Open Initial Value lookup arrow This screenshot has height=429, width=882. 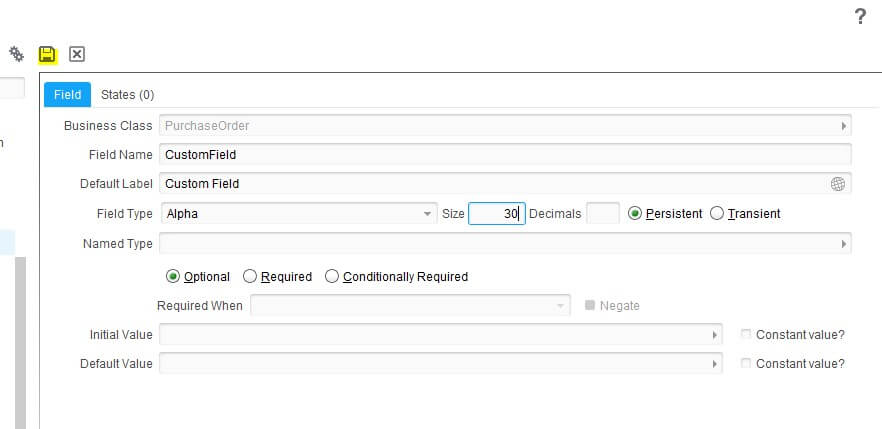click(714, 335)
